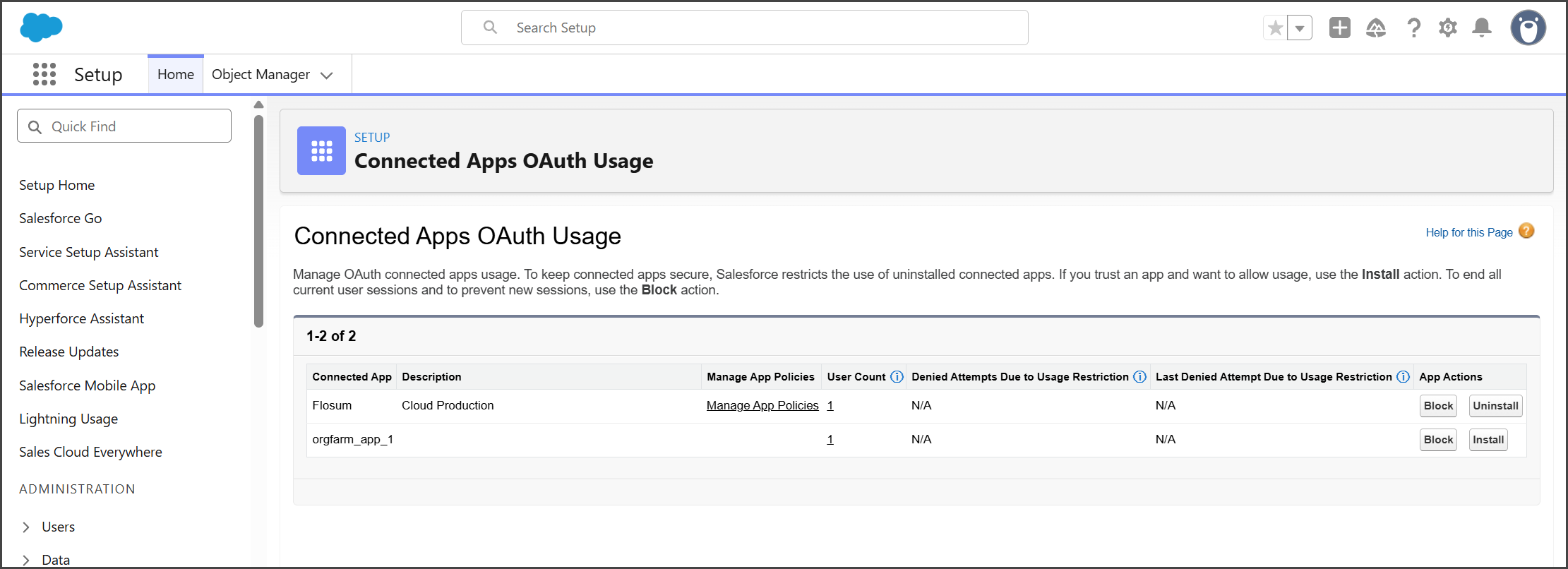Show User Count info tooltip icon
This screenshot has width=1568, height=569.
(x=897, y=377)
